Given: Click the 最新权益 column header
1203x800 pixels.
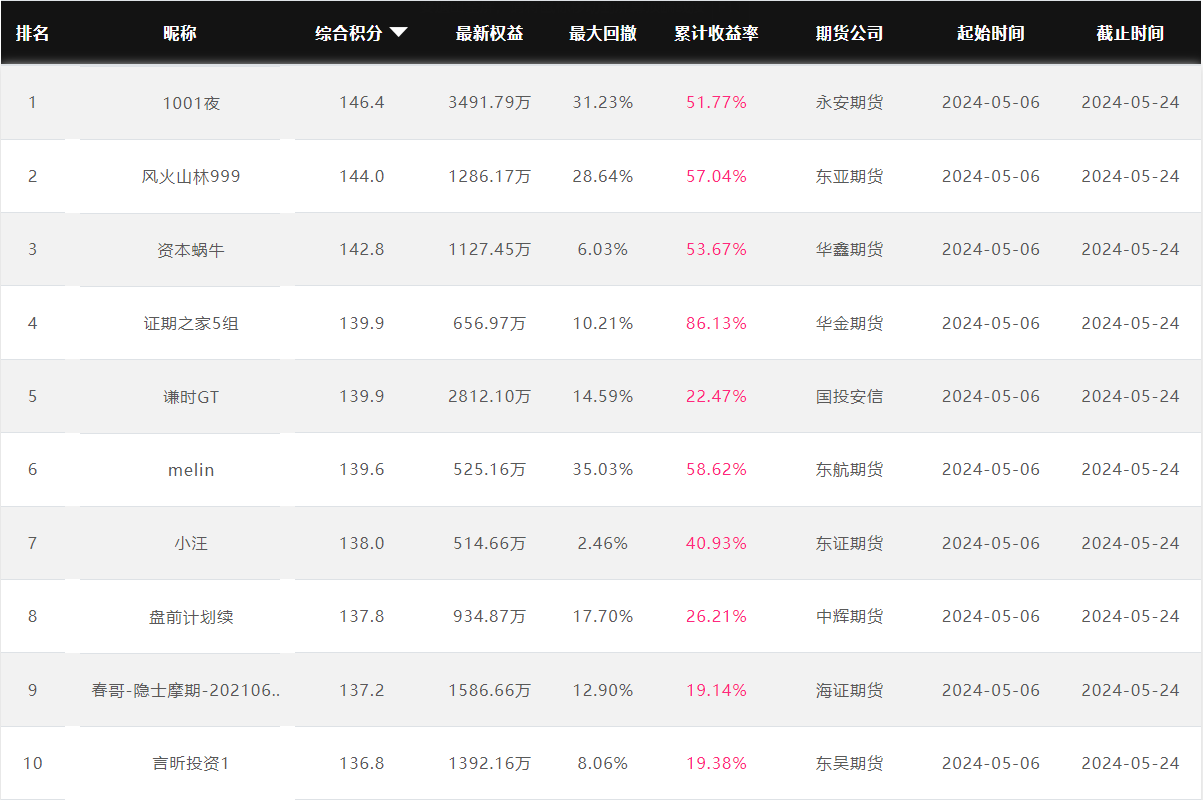Looking at the screenshot, I should (x=489, y=33).
